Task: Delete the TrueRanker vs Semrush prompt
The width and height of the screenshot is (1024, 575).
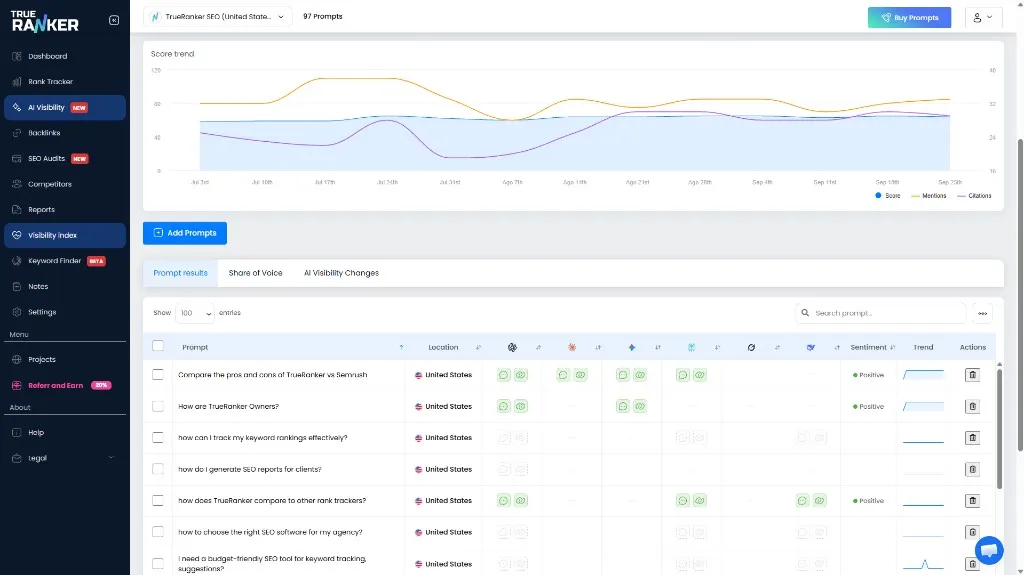Action: point(972,375)
